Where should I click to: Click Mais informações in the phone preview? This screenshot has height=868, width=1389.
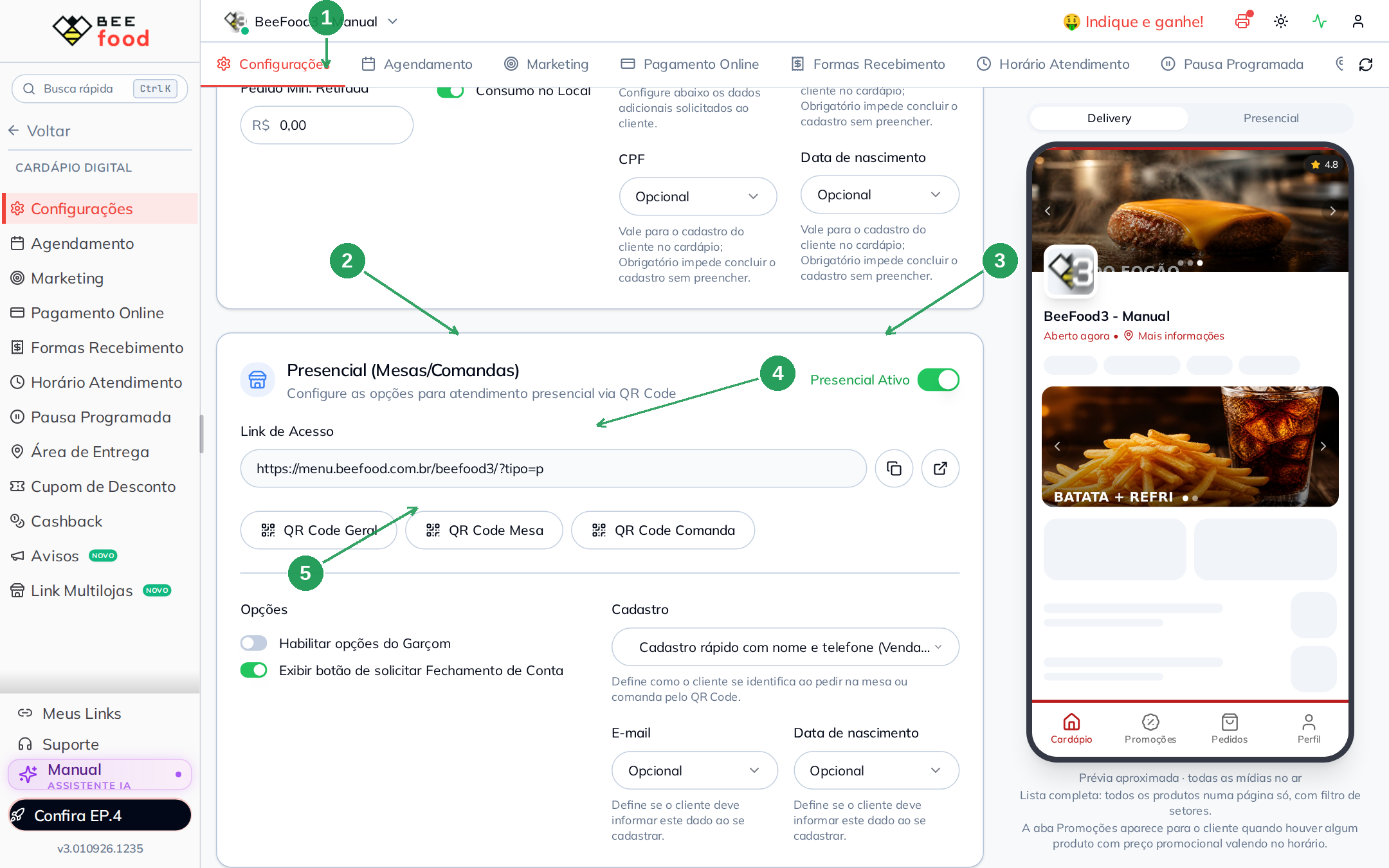(1174, 336)
